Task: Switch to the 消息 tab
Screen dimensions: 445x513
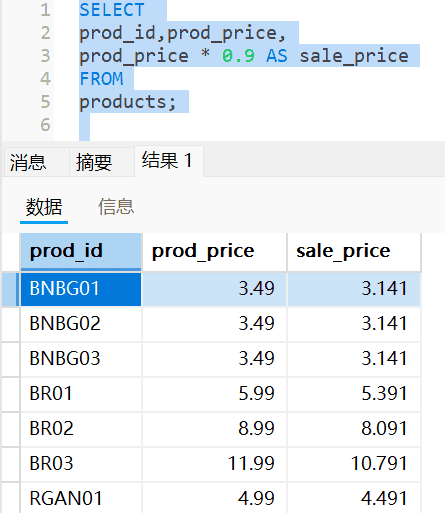Action: (36, 162)
